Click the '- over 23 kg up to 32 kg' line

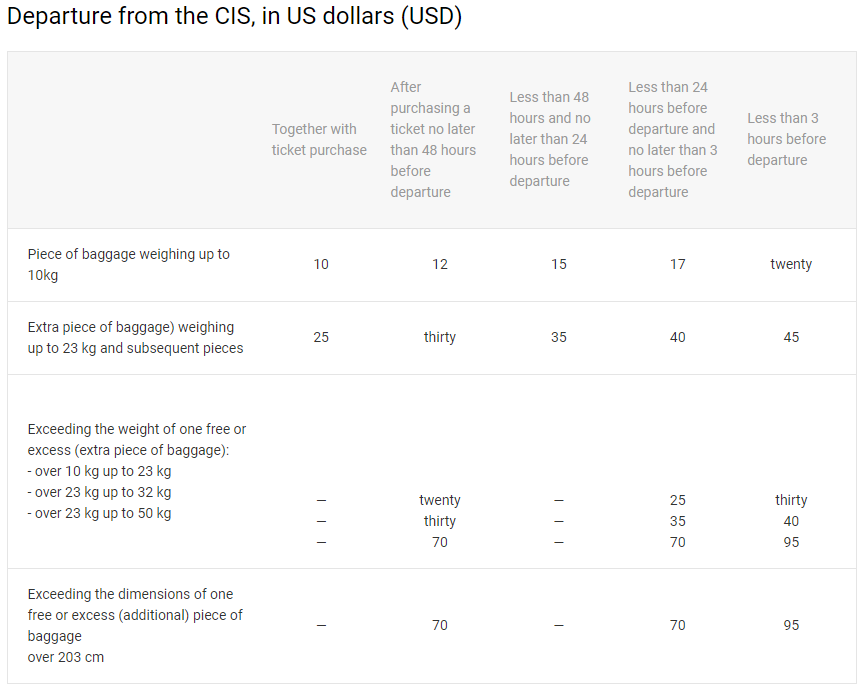click(99, 492)
